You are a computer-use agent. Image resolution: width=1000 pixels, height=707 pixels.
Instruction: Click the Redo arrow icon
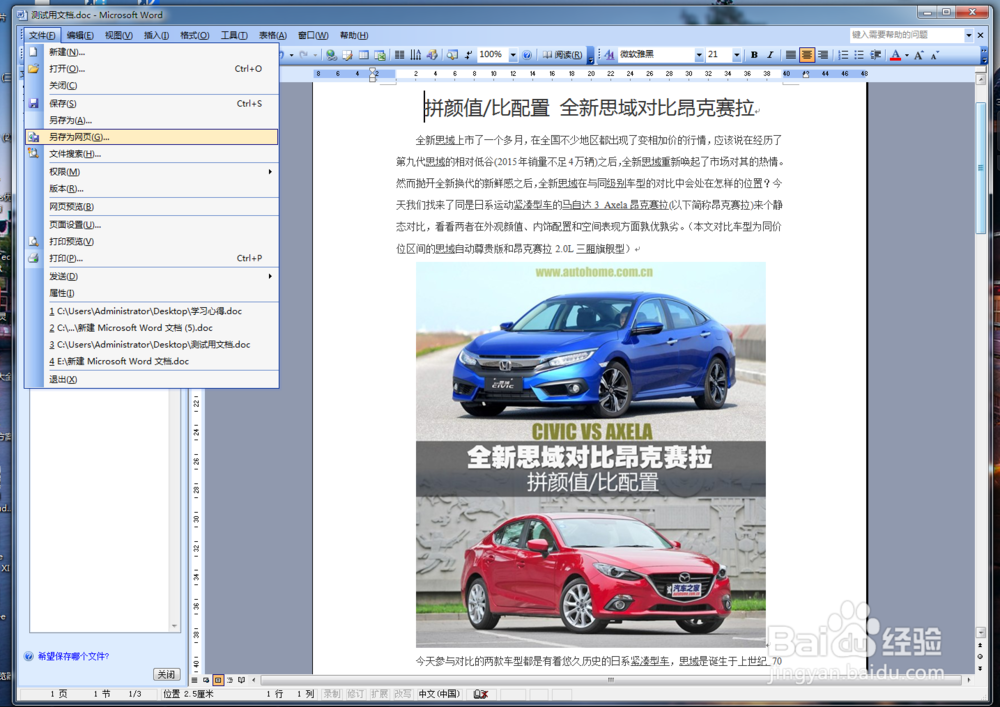point(304,55)
